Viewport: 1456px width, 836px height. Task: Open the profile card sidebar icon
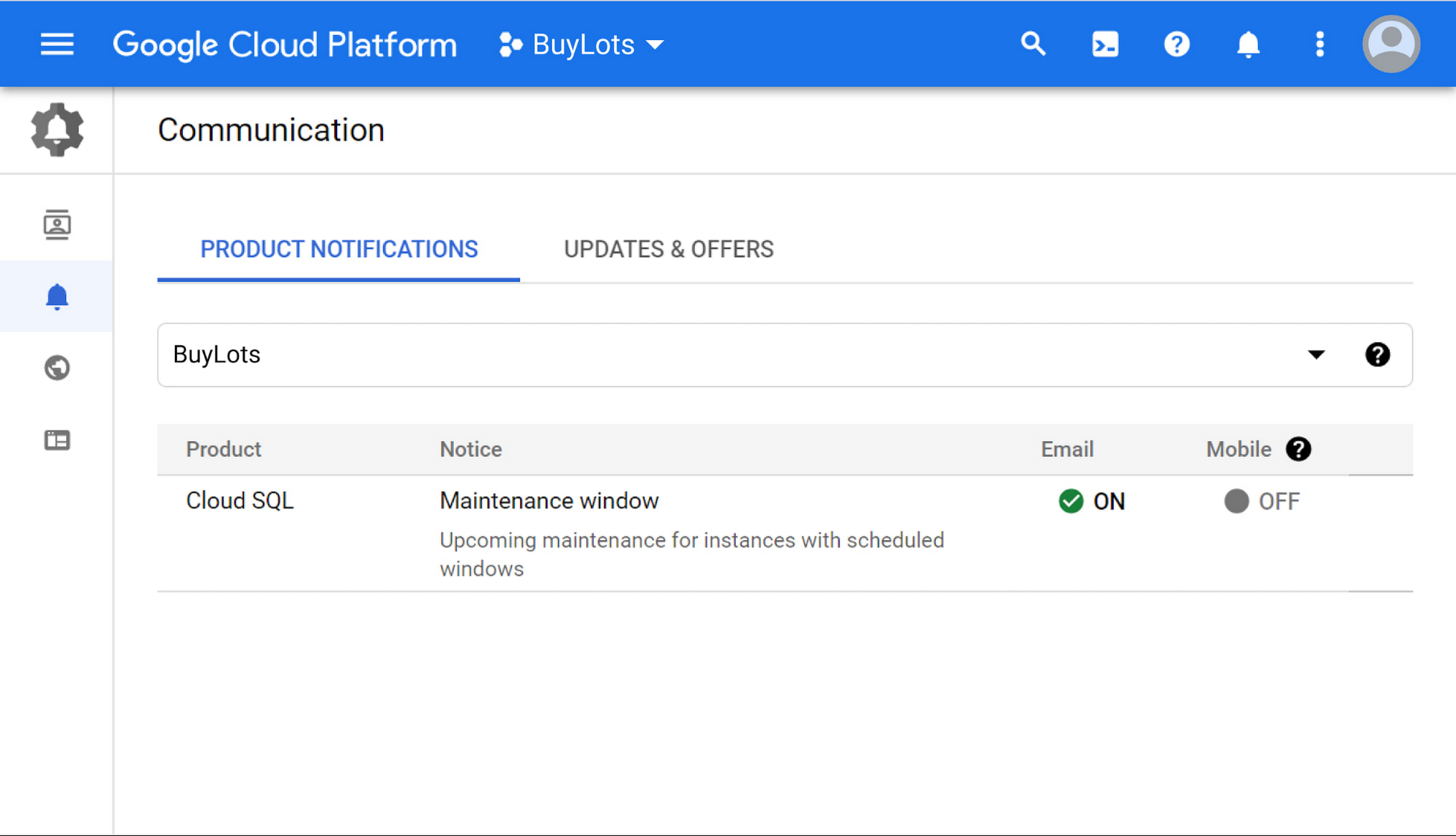[57, 225]
